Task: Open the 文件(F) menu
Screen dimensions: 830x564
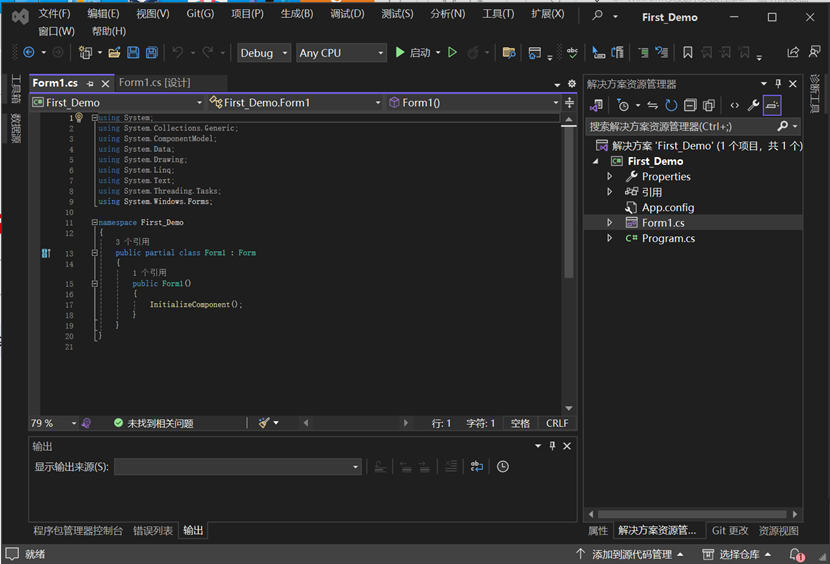Action: coord(54,14)
